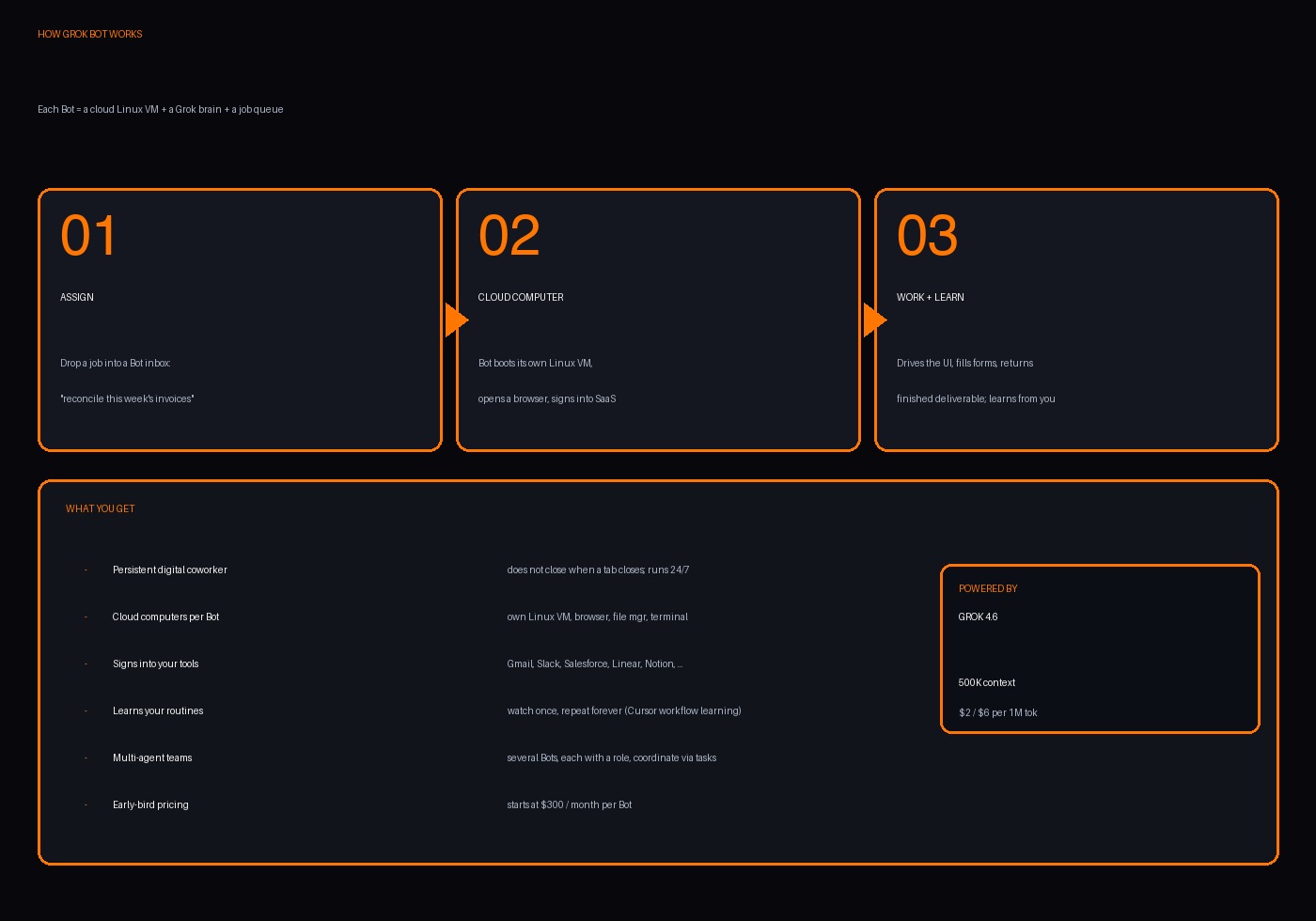Viewport: 1316px width, 921px height.
Task: Select the 'WORK + LEARN' step title
Action: pos(931,297)
